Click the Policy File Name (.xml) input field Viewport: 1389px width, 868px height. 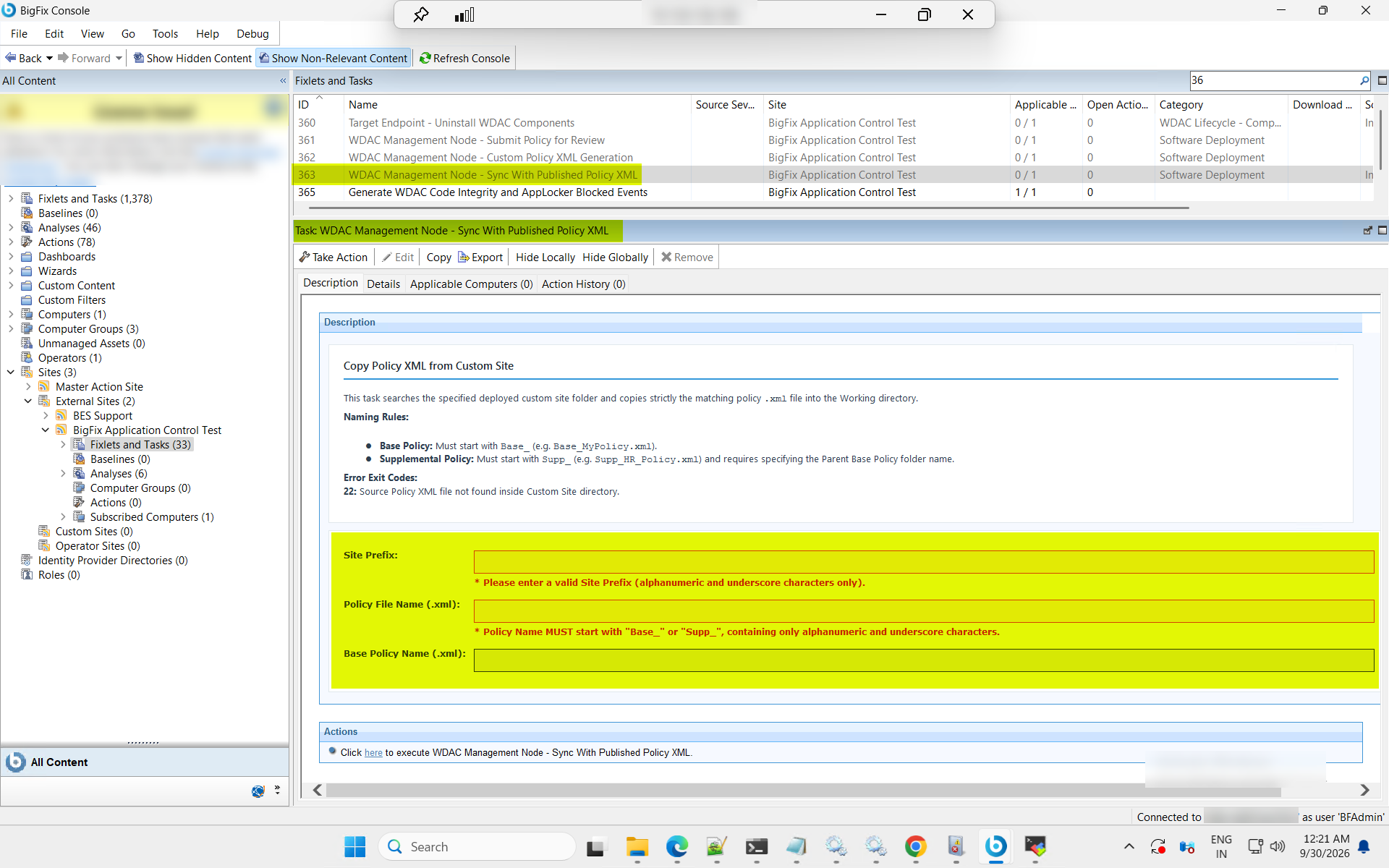pos(924,610)
